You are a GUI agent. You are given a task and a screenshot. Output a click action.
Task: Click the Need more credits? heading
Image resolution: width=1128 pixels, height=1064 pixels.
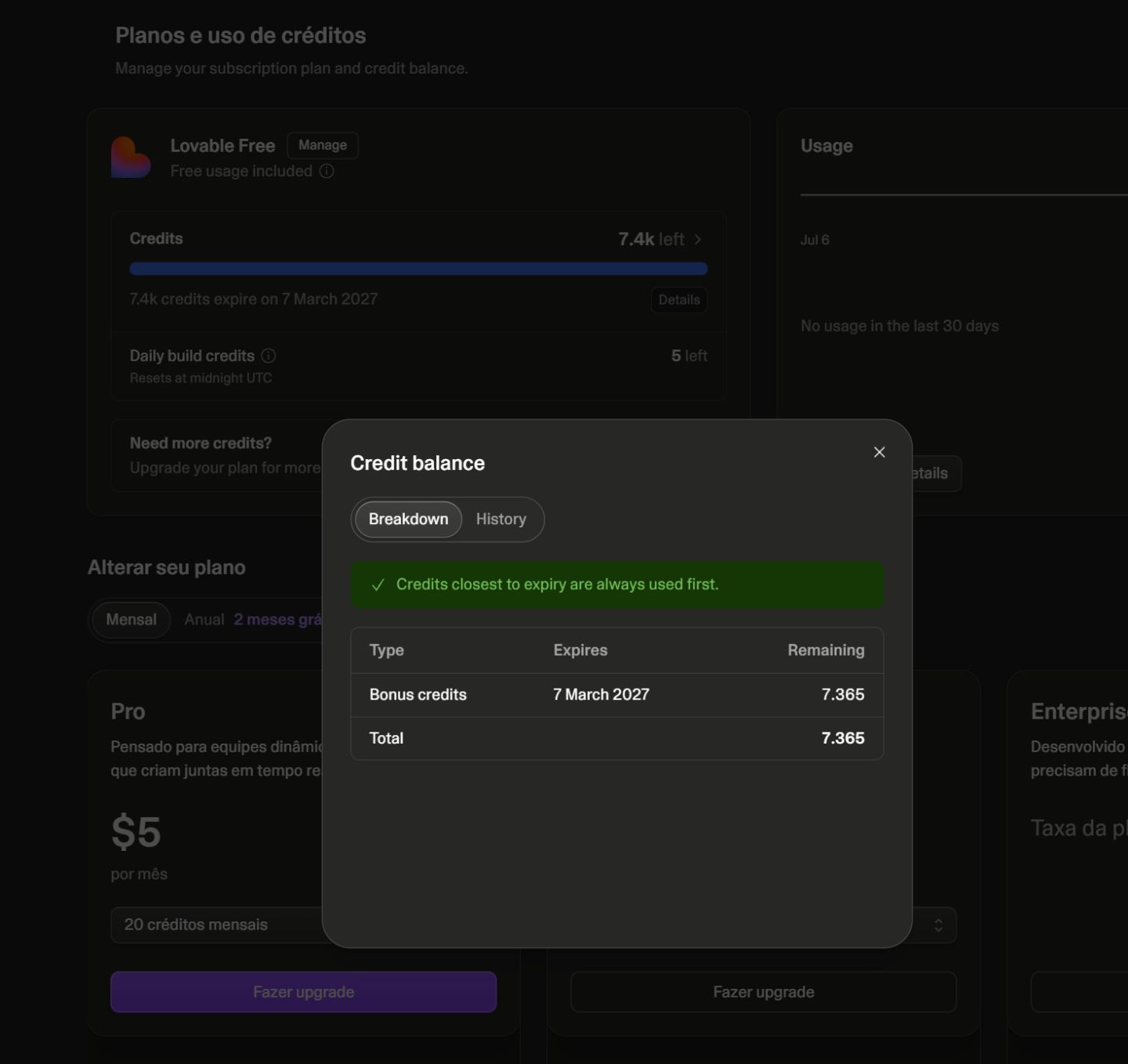point(201,443)
